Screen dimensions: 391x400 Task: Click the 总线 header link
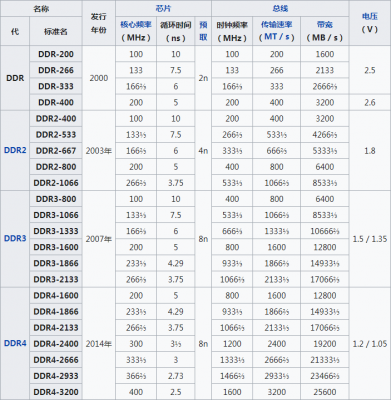coord(280,8)
